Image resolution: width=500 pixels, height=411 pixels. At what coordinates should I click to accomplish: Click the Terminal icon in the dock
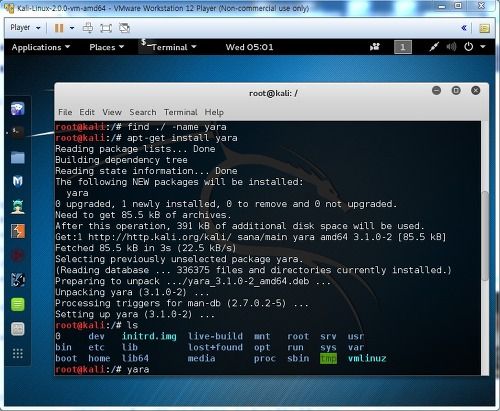17,132
